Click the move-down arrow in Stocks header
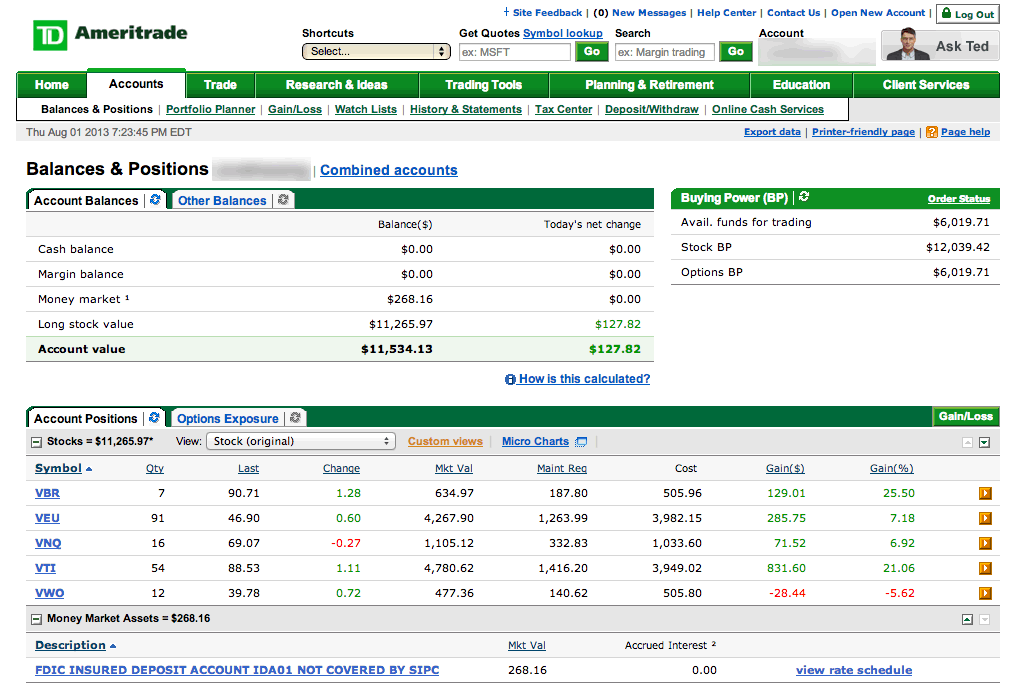 click(x=985, y=442)
